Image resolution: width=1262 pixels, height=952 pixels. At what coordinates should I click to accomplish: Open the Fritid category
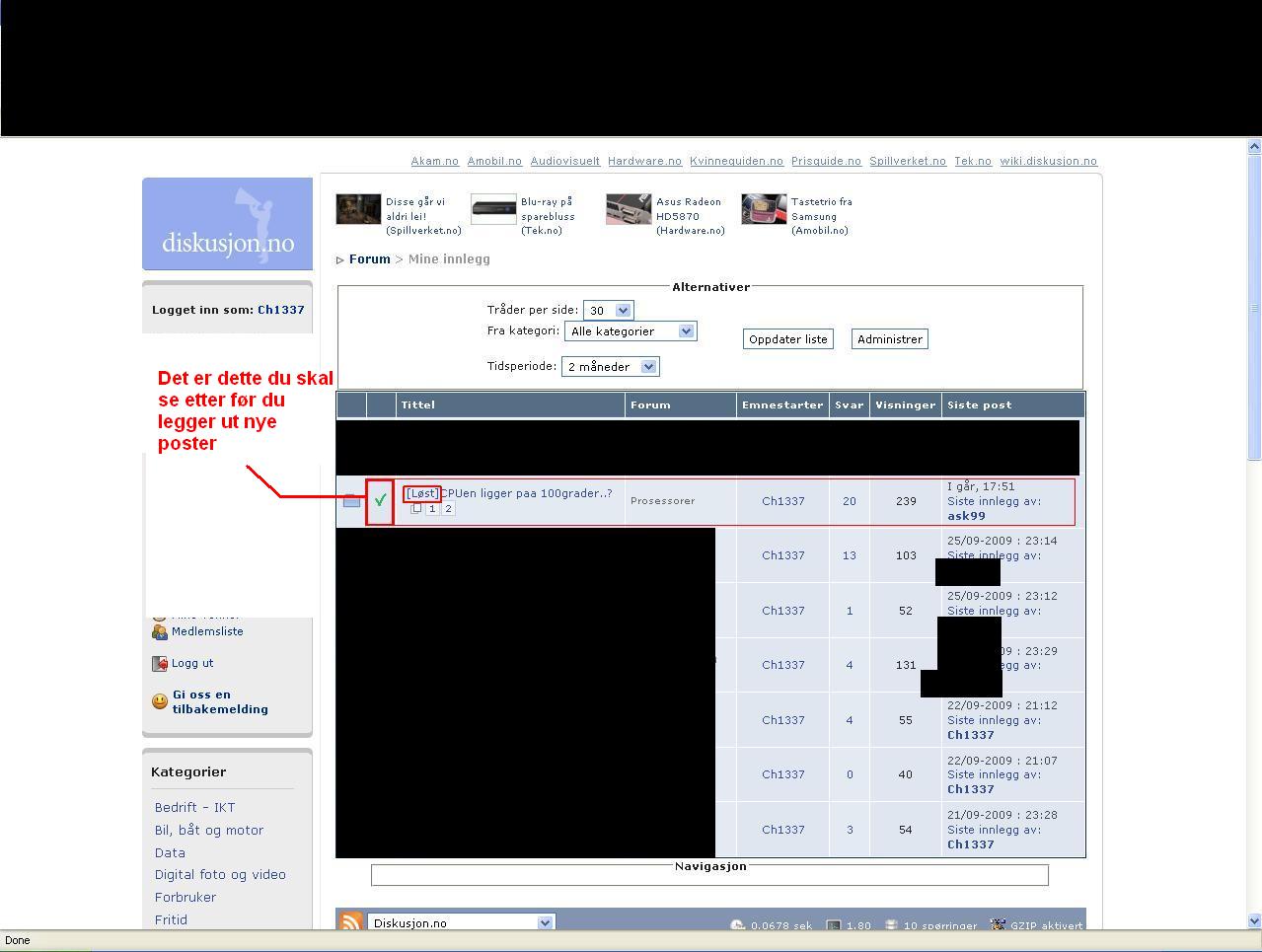tap(171, 919)
